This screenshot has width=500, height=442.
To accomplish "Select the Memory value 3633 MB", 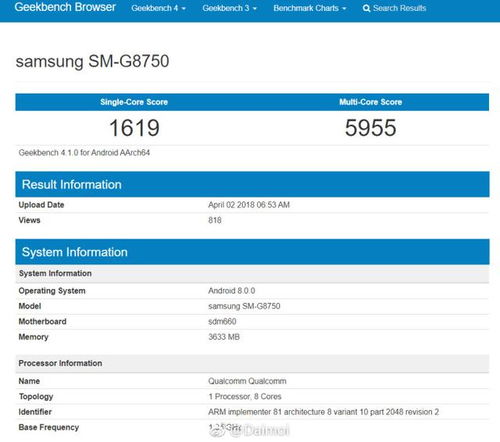I will [224, 337].
